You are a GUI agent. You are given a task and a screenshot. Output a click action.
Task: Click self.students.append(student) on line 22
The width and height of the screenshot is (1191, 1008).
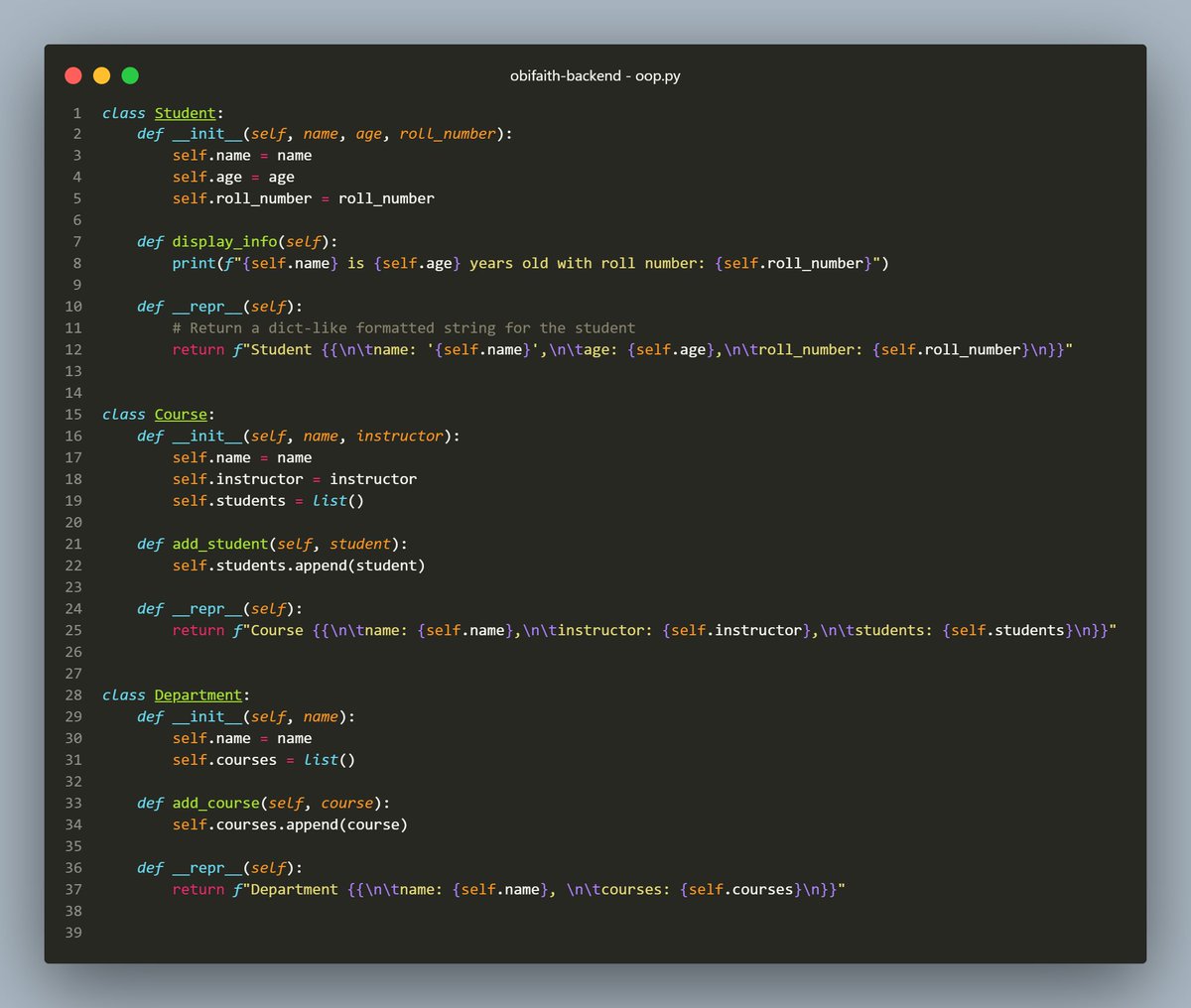pos(299,567)
